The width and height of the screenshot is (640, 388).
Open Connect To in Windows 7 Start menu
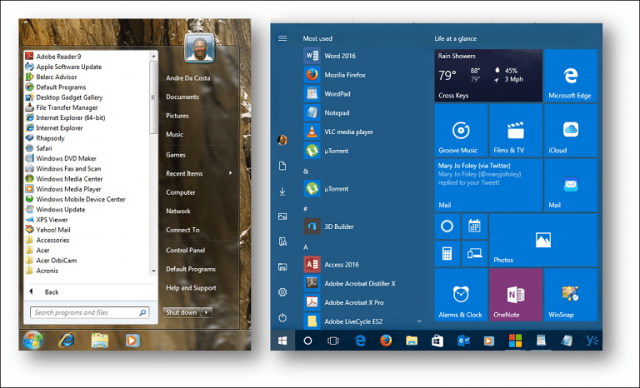coord(182,230)
